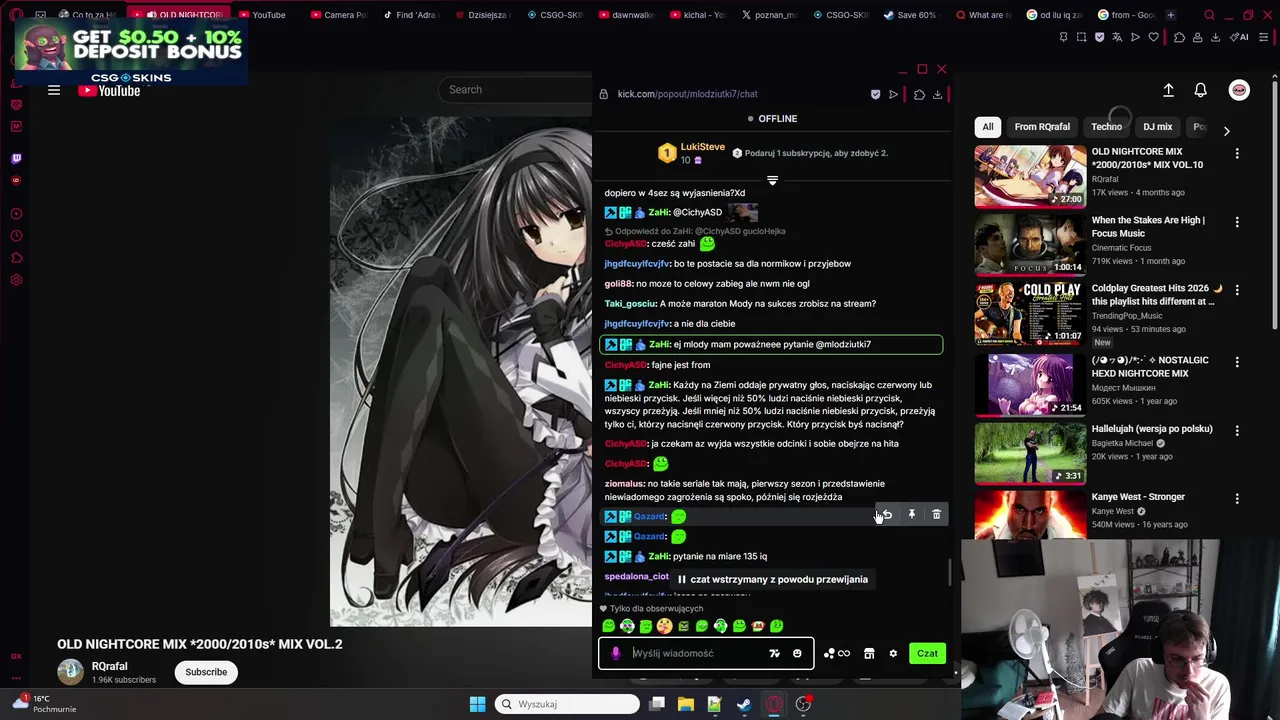
Task: Click the YouTube logo
Action: pyautogui.click(x=109, y=90)
